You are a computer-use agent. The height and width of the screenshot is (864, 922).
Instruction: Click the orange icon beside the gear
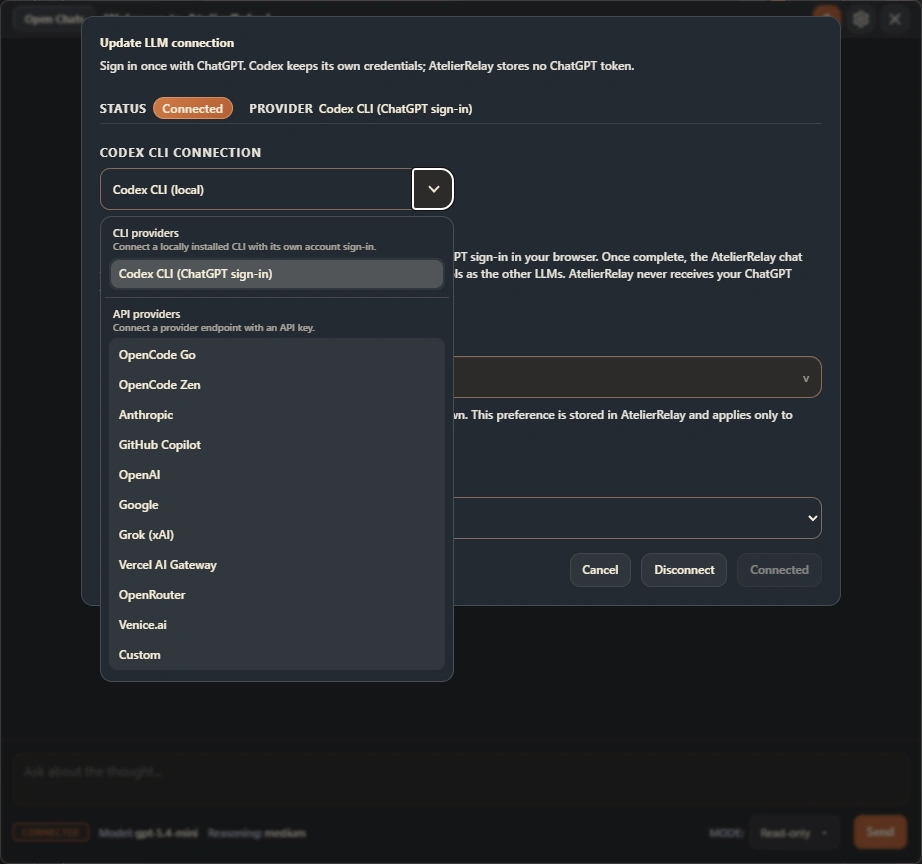point(827,19)
